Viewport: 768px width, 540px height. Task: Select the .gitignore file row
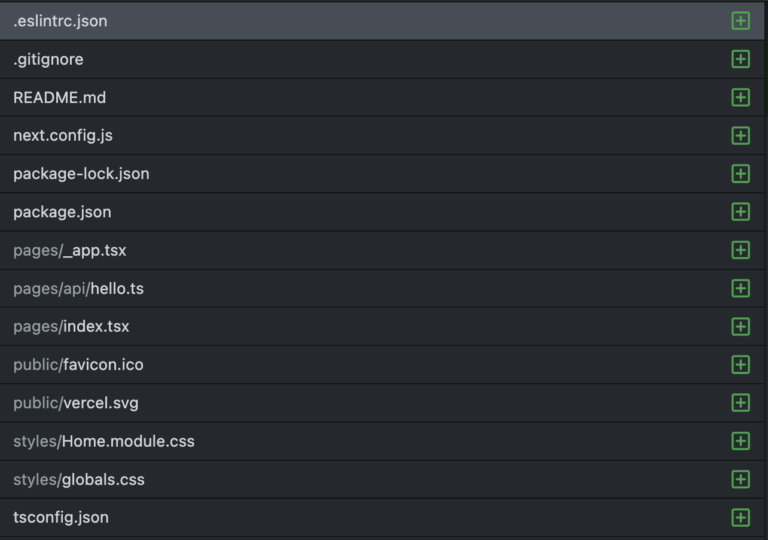point(48,59)
